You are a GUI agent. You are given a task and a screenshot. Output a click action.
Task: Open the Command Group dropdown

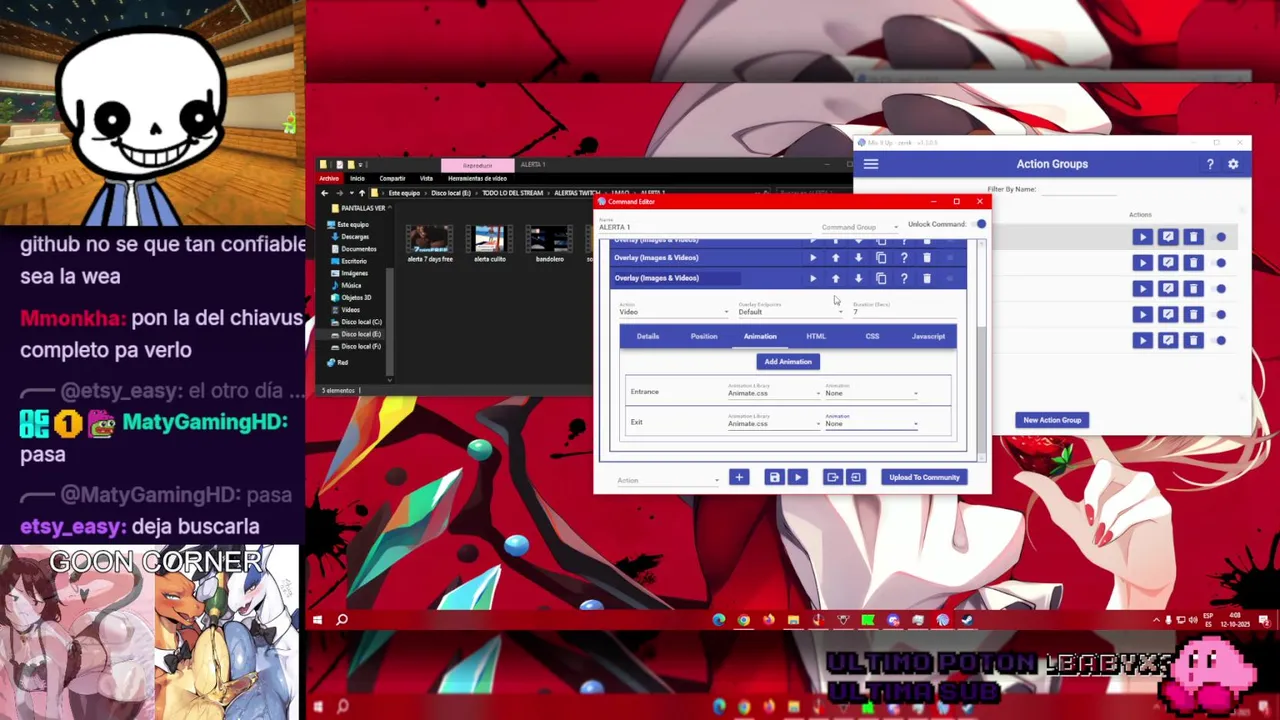click(860, 227)
